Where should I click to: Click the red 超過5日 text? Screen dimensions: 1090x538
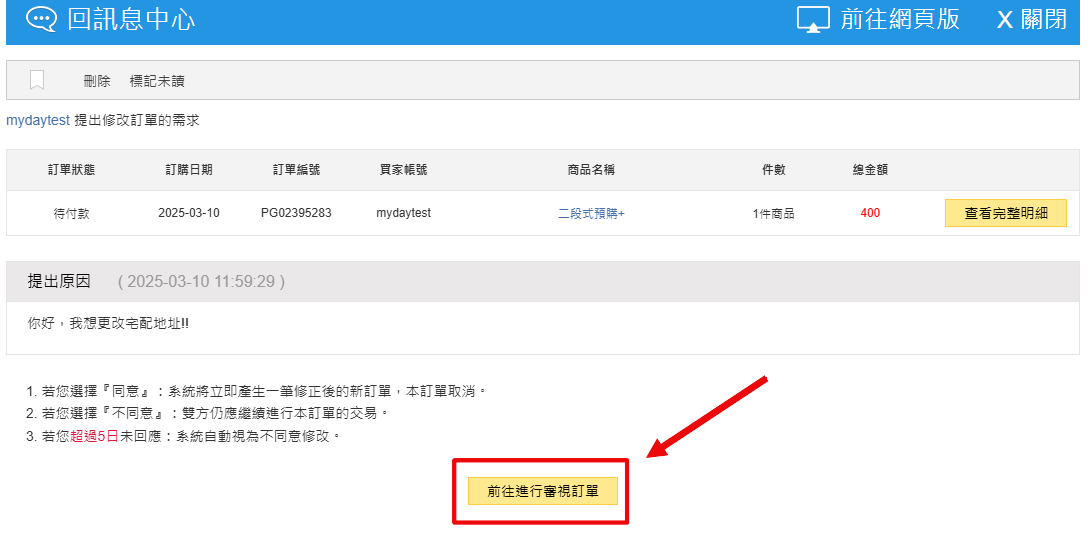click(94, 437)
